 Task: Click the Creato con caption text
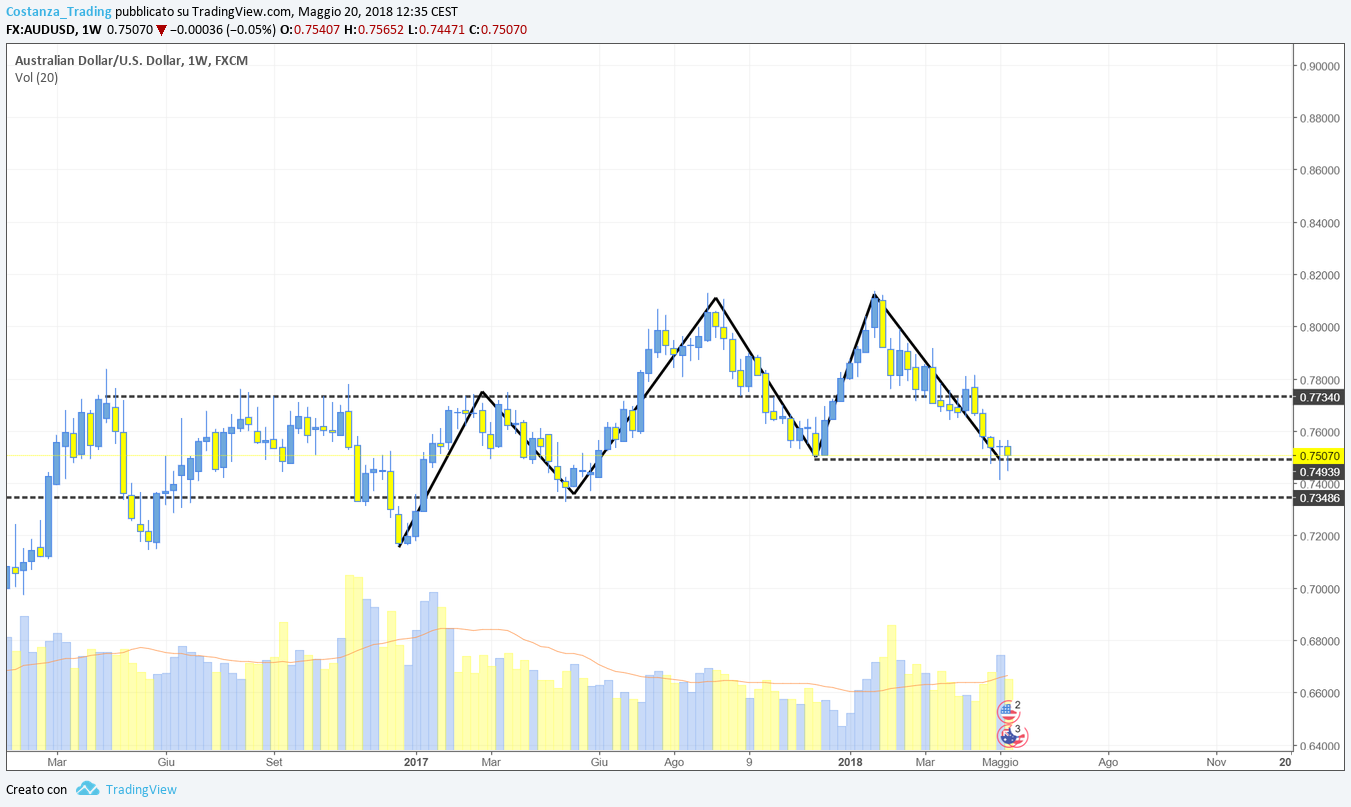(37, 789)
